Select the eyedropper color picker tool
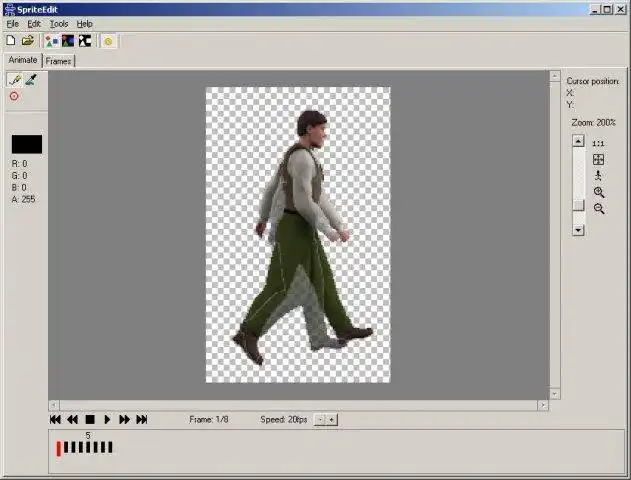The height and width of the screenshot is (480, 631). pyautogui.click(x=31, y=80)
